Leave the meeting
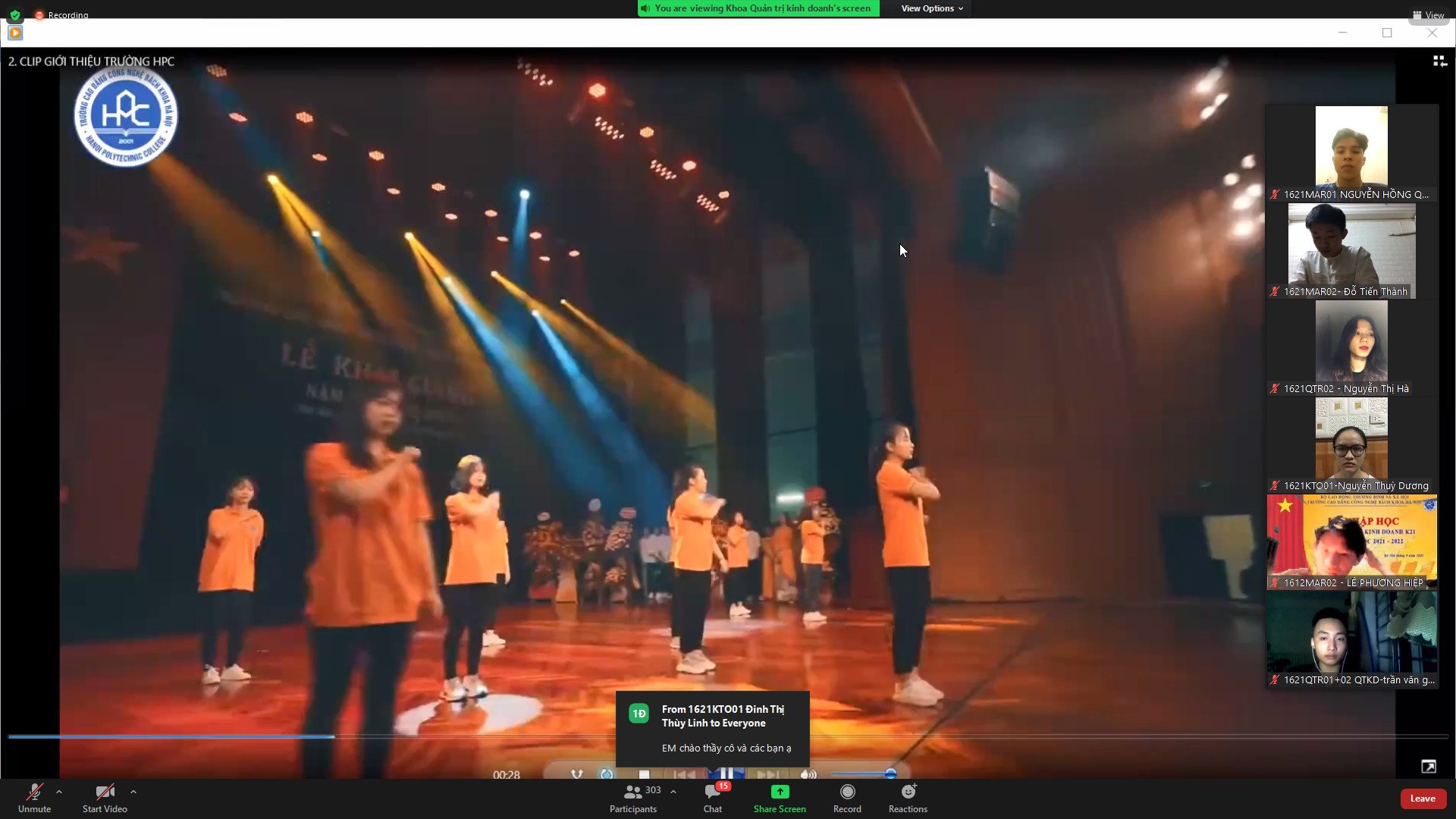This screenshot has height=819, width=1456. (x=1423, y=799)
